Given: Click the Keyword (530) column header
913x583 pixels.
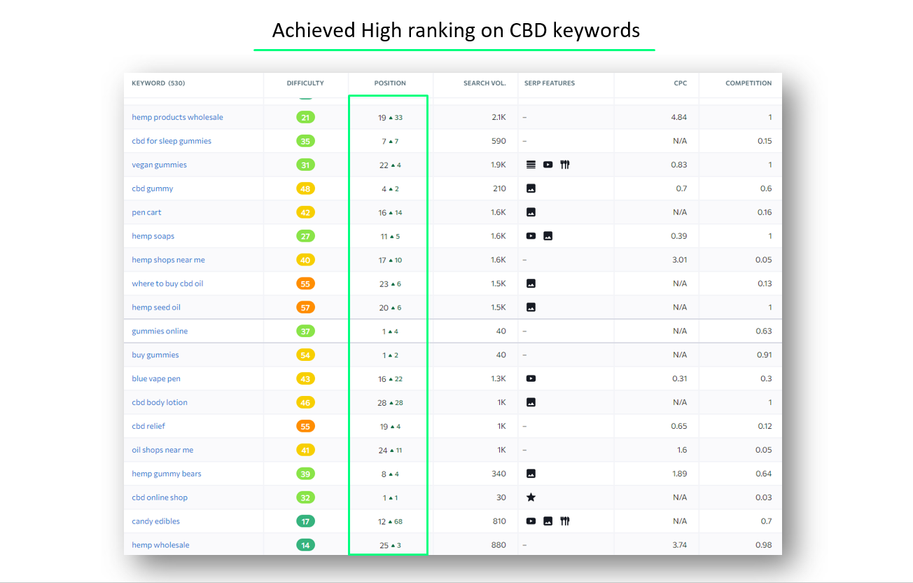Looking at the screenshot, I should tap(158, 84).
